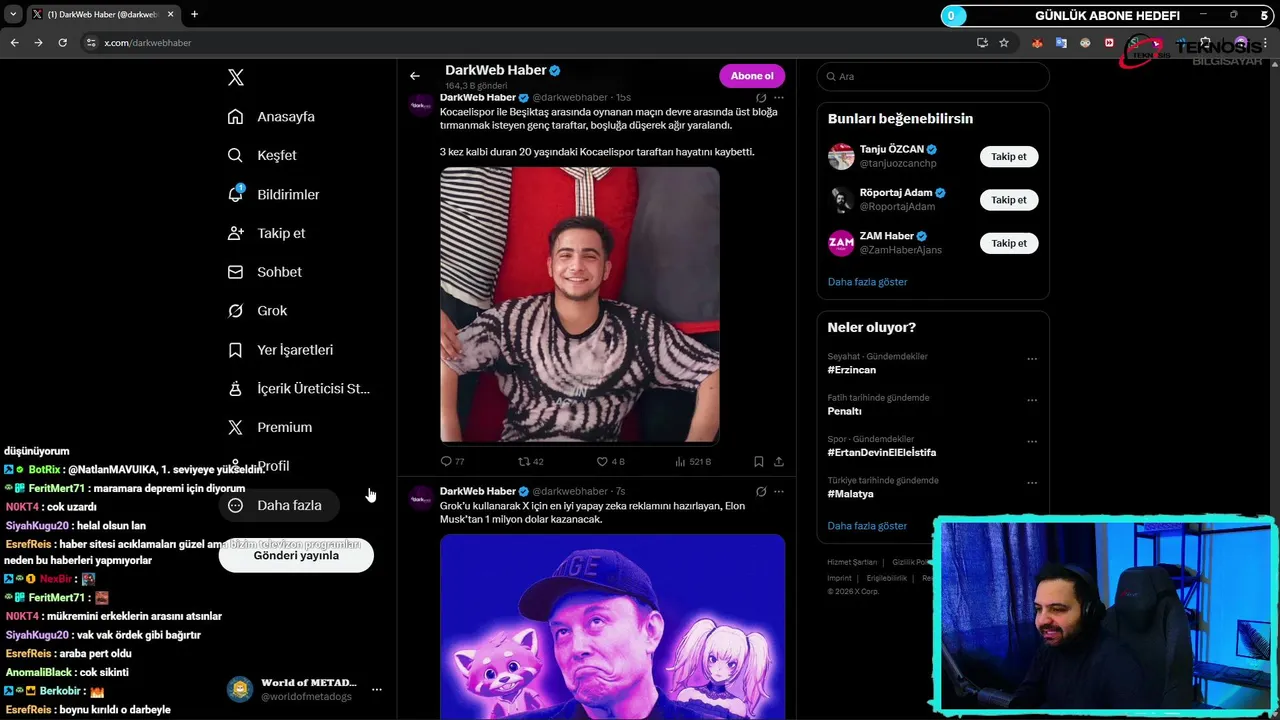Open the X logo home icon
Image resolution: width=1280 pixels, height=720 pixels.
(x=235, y=77)
